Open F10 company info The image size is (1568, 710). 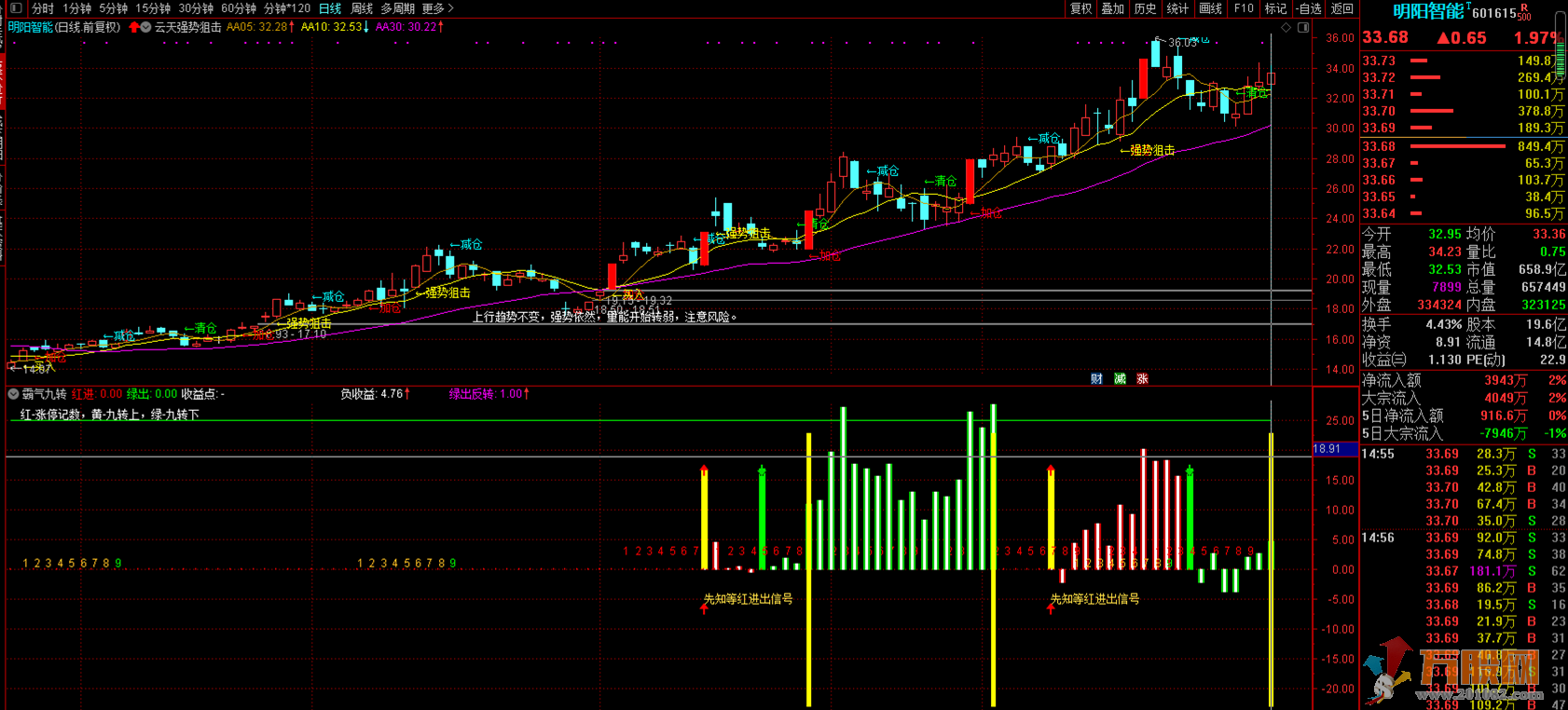pos(1244,8)
